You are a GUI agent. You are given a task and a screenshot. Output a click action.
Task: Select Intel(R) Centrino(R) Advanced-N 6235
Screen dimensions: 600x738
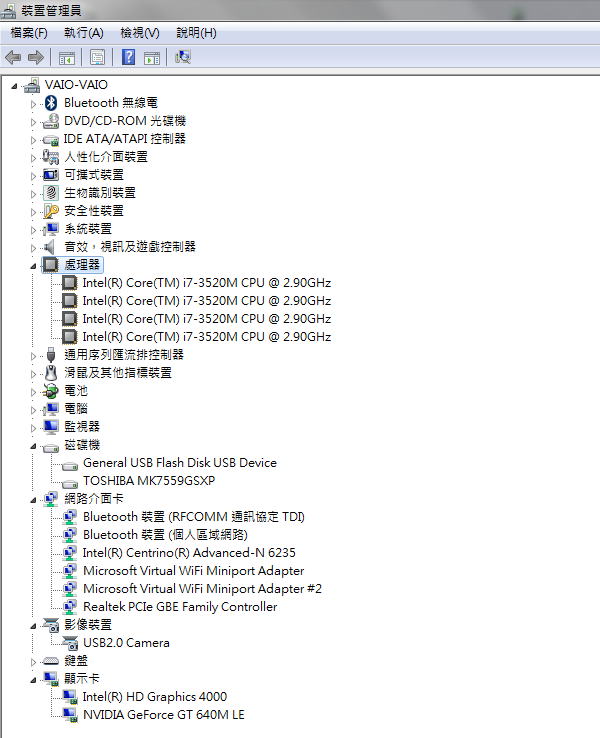tap(189, 553)
